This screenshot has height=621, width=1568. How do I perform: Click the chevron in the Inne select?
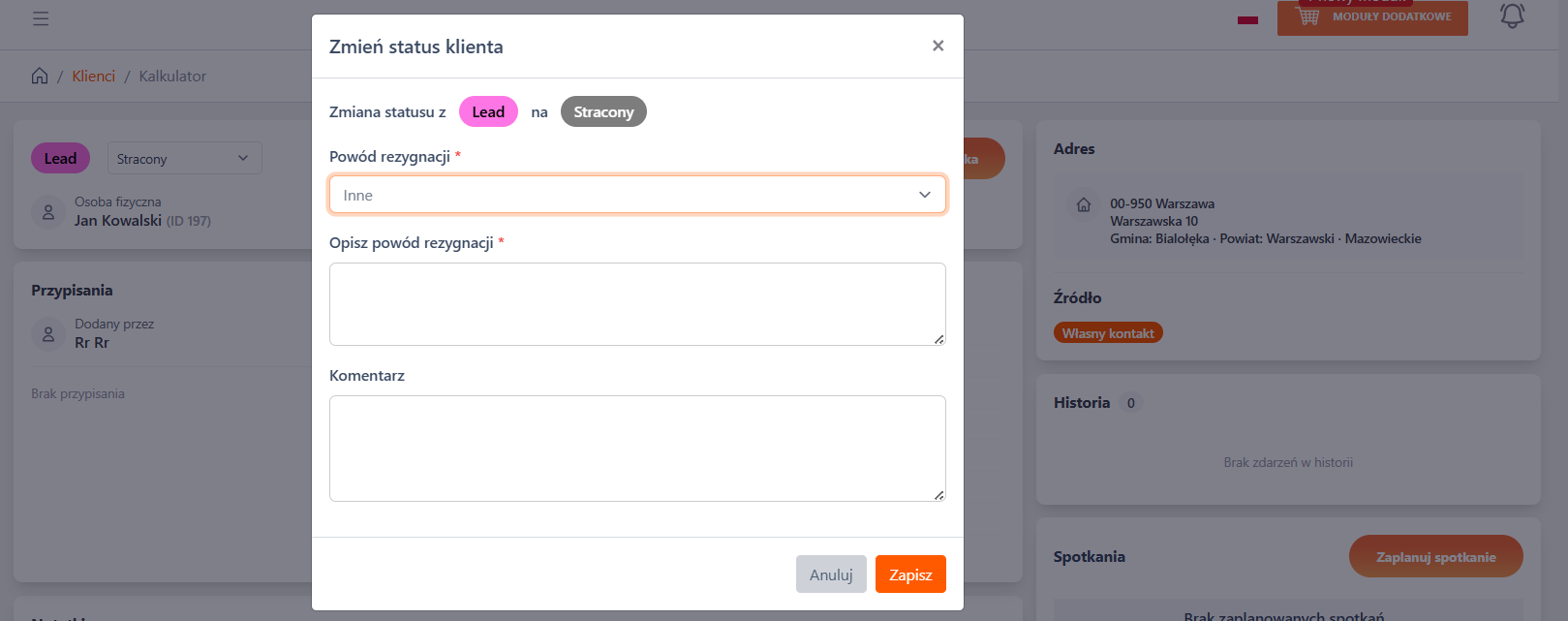924,195
